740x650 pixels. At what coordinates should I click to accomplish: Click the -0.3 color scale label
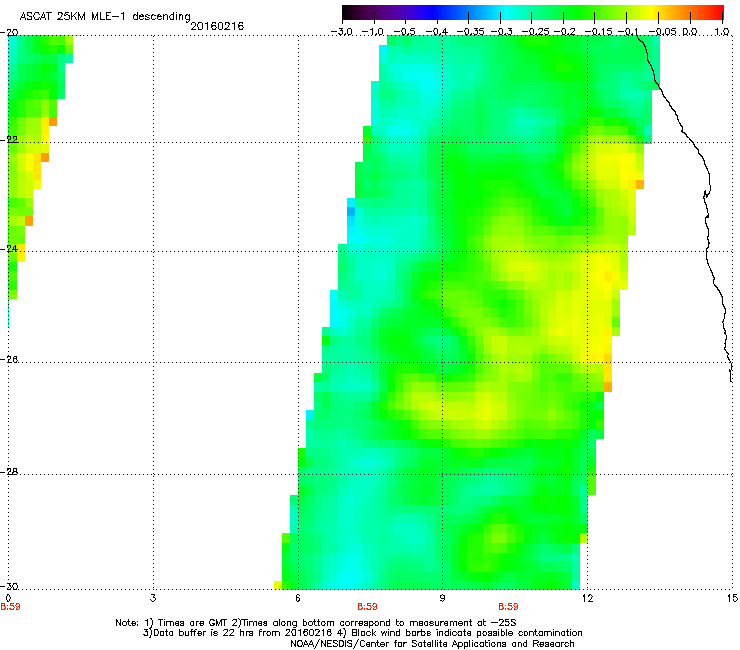click(x=502, y=32)
